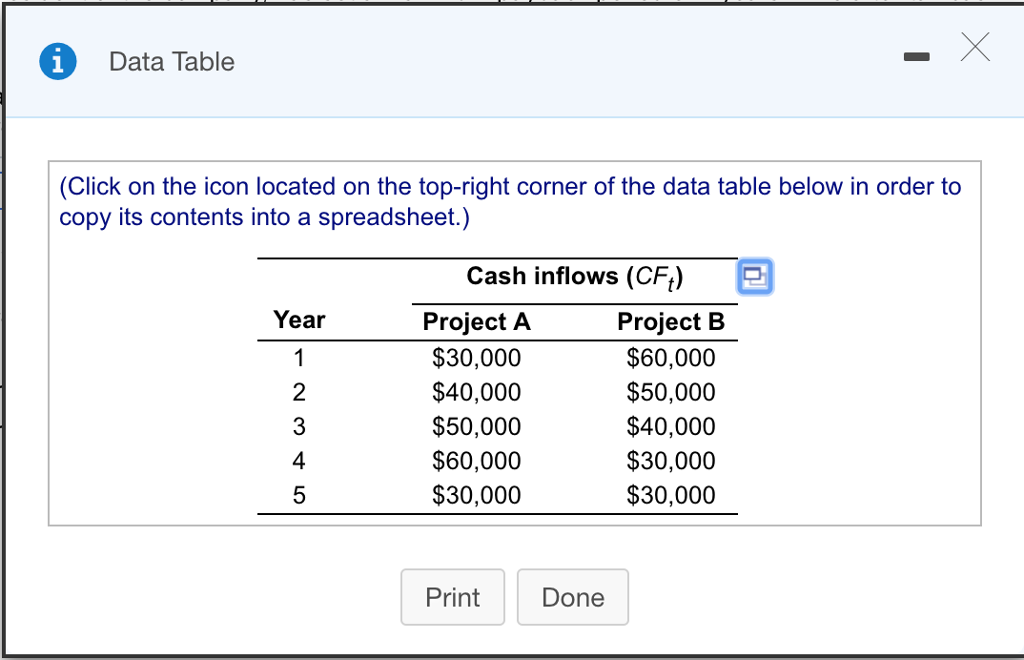1024x660 pixels.
Task: Click the Print button
Action: coord(452,597)
